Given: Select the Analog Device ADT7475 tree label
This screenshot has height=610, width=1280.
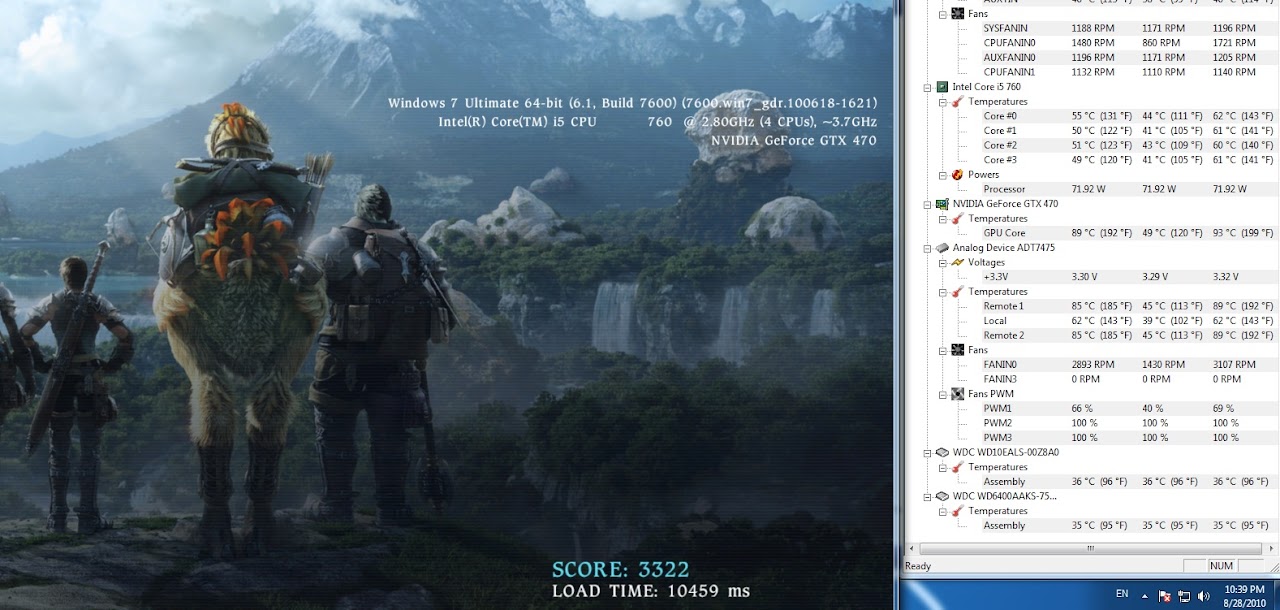Looking at the screenshot, I should click(x=1004, y=248).
